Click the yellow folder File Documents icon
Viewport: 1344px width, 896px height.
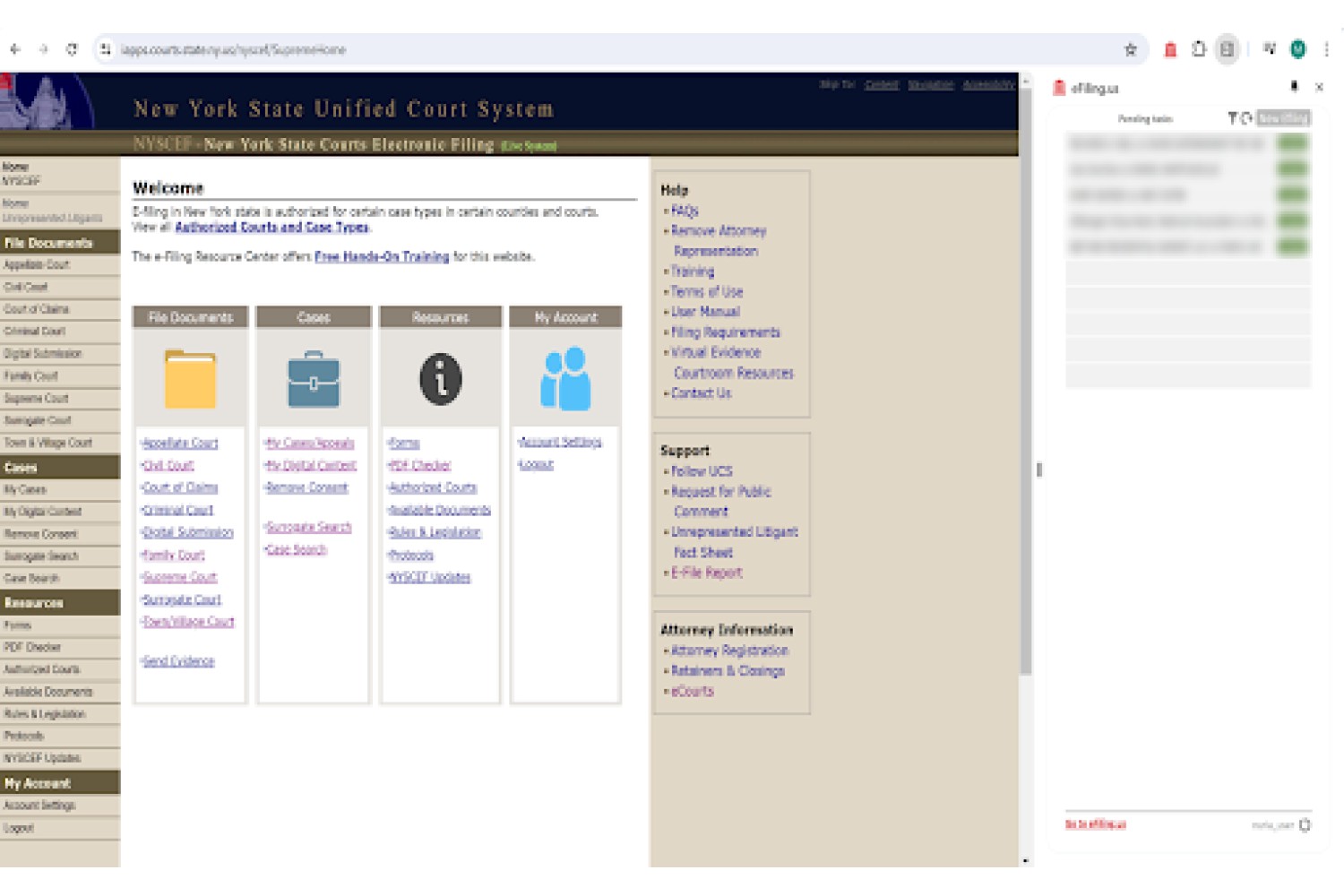[x=190, y=379]
